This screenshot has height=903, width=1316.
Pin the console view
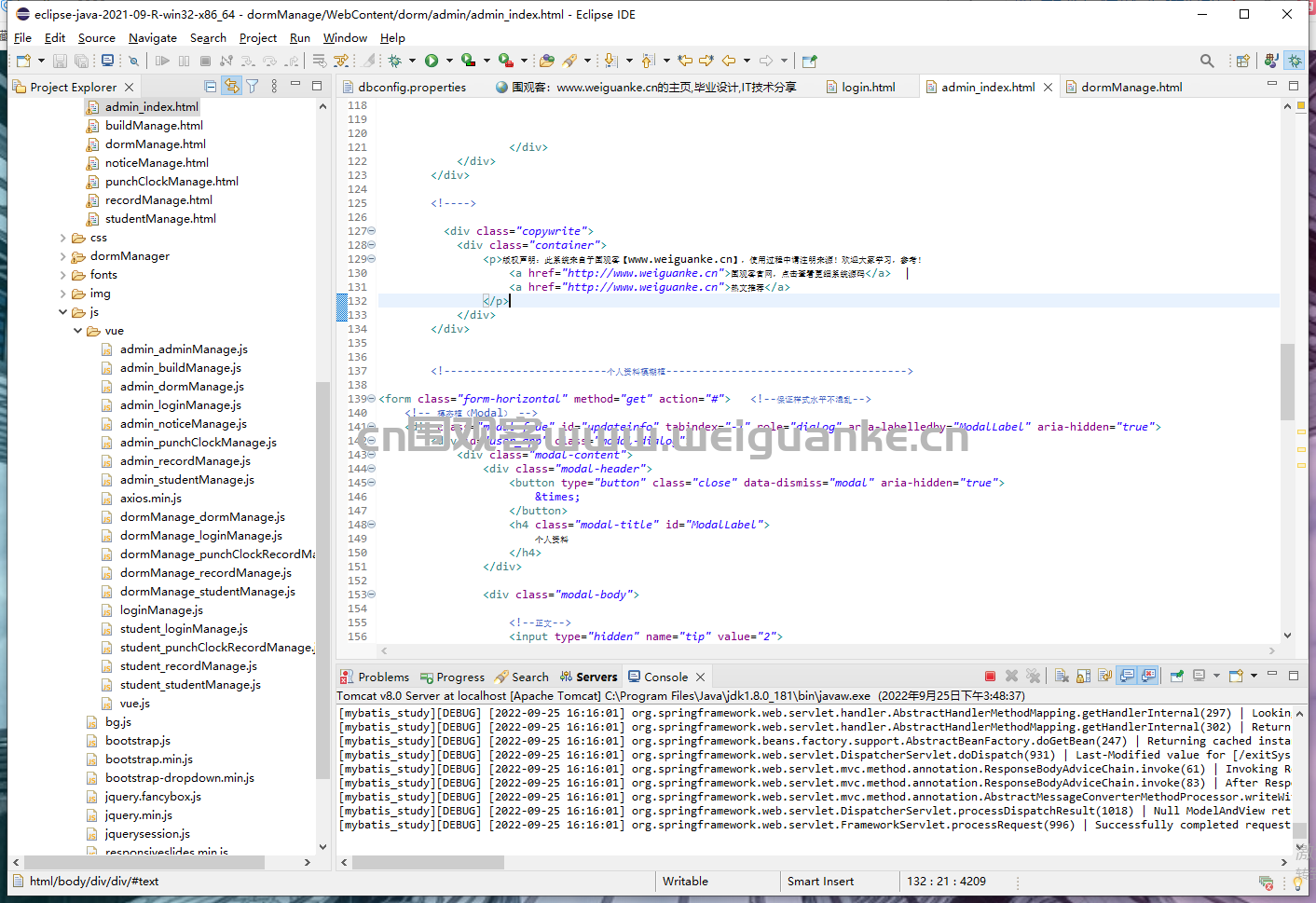pos(1177,677)
